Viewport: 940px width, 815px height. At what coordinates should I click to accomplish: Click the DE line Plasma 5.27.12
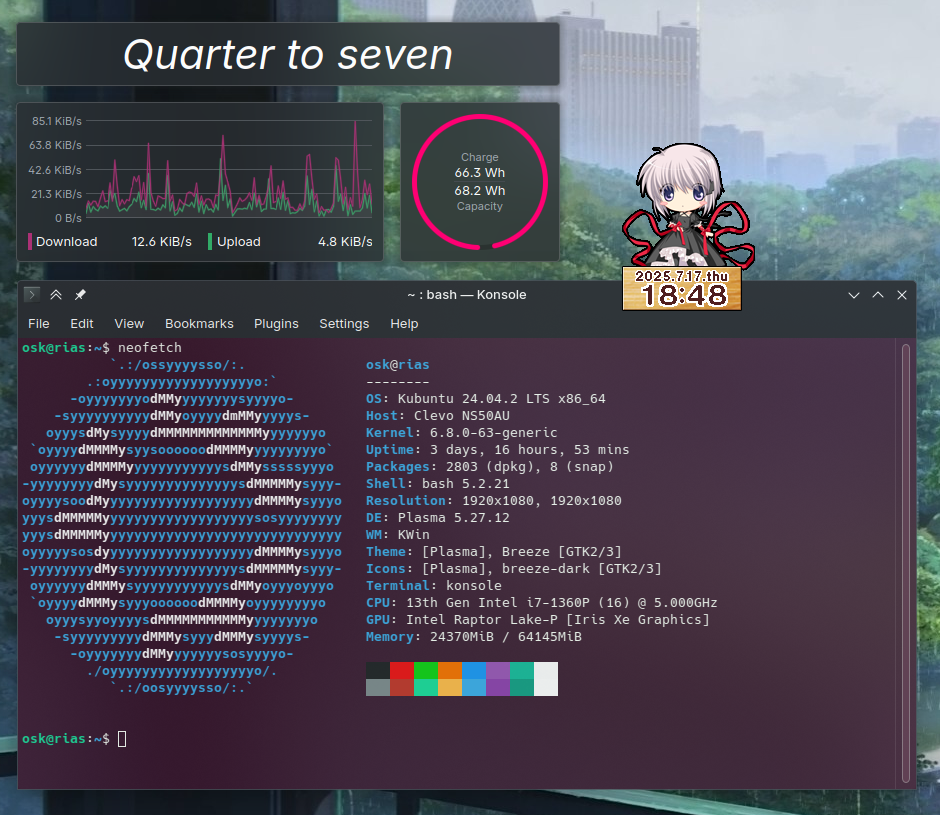point(438,518)
